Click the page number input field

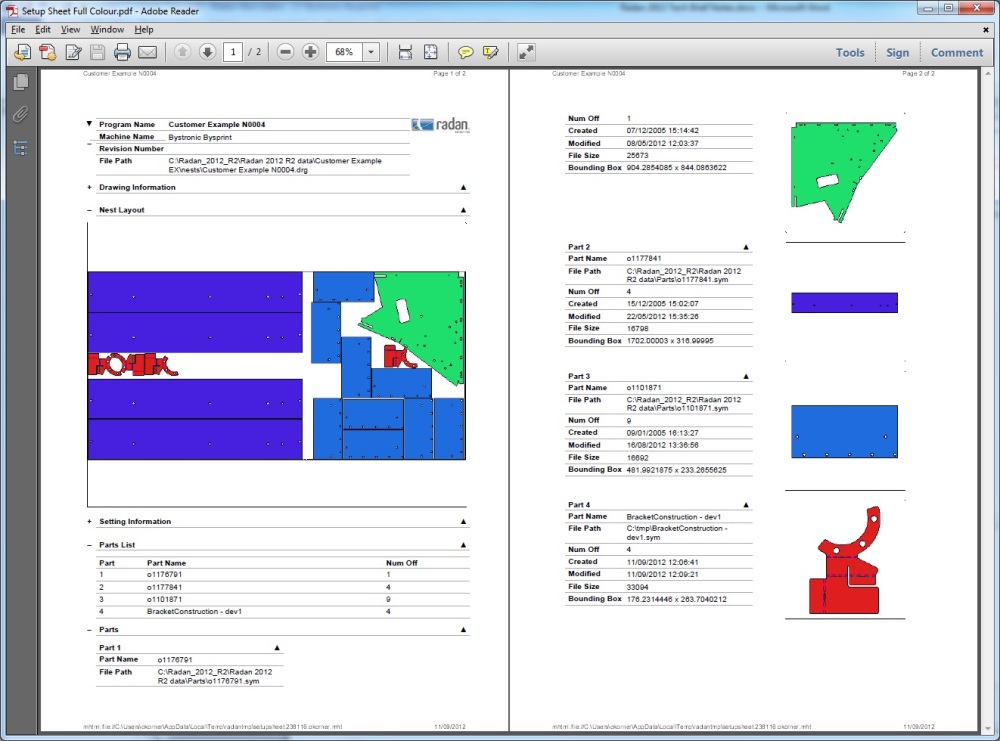point(232,52)
